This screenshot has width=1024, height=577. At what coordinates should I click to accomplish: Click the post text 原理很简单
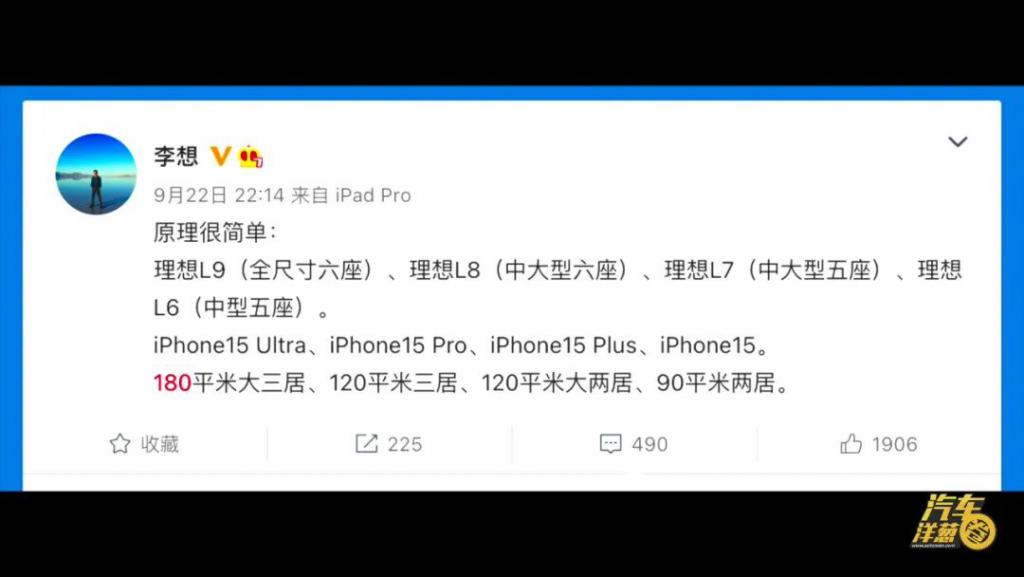click(x=215, y=232)
